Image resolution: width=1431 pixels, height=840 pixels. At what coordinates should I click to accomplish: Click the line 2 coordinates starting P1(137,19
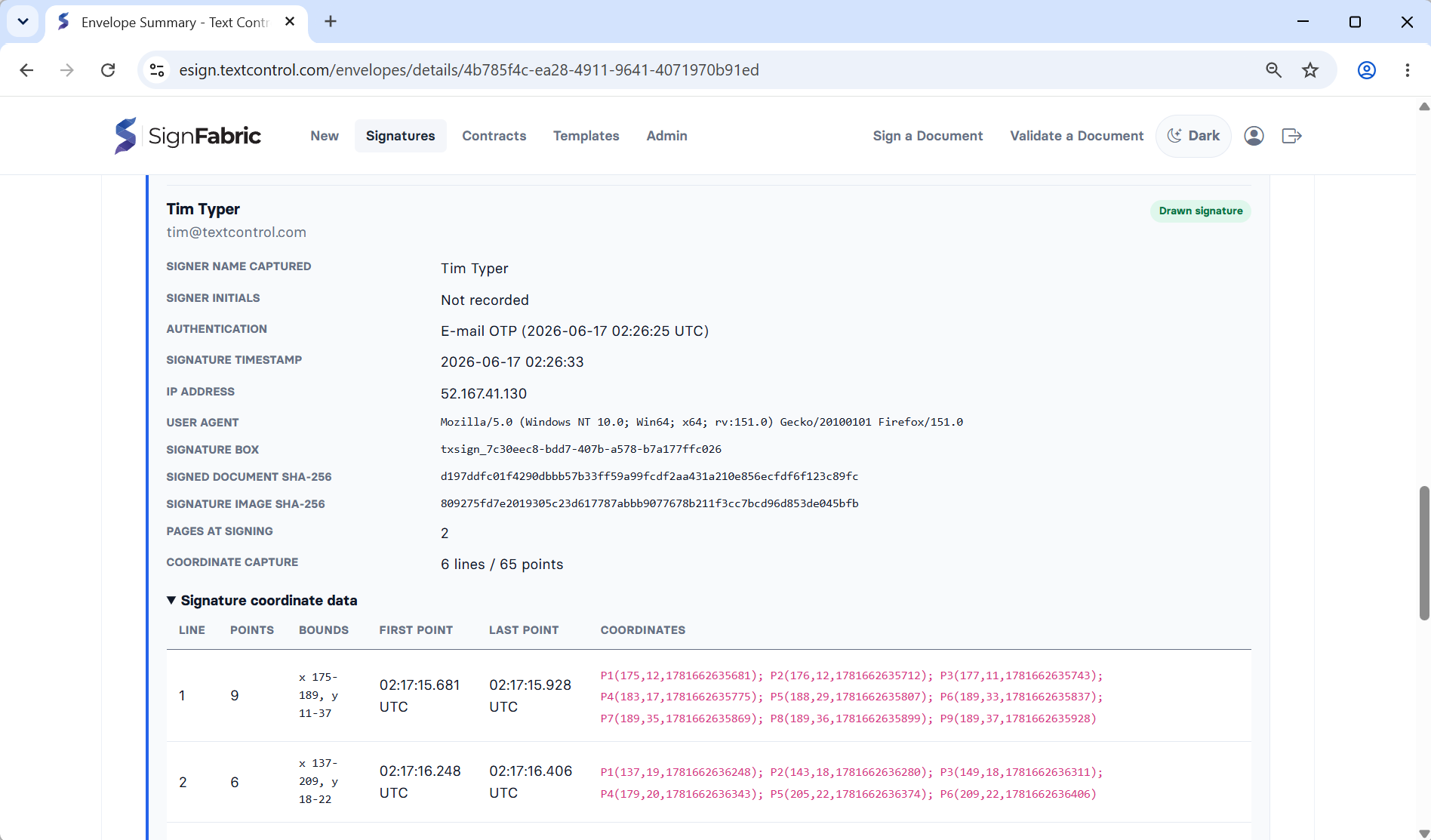pyautogui.click(x=851, y=783)
